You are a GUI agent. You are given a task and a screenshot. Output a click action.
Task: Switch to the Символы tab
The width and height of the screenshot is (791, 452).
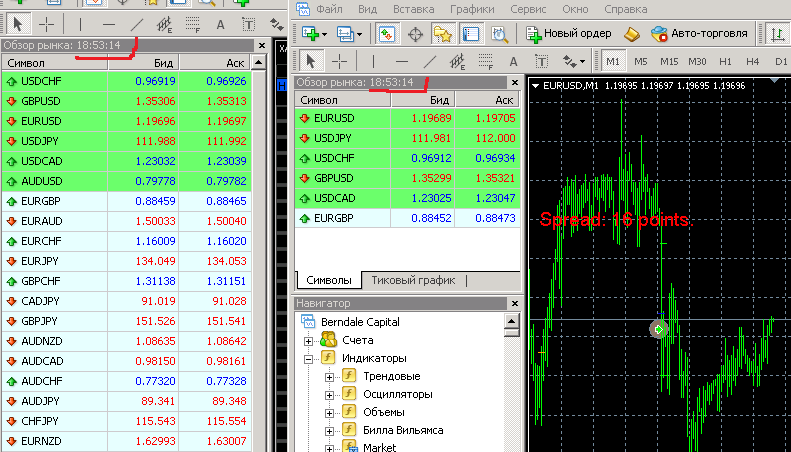(x=328, y=280)
